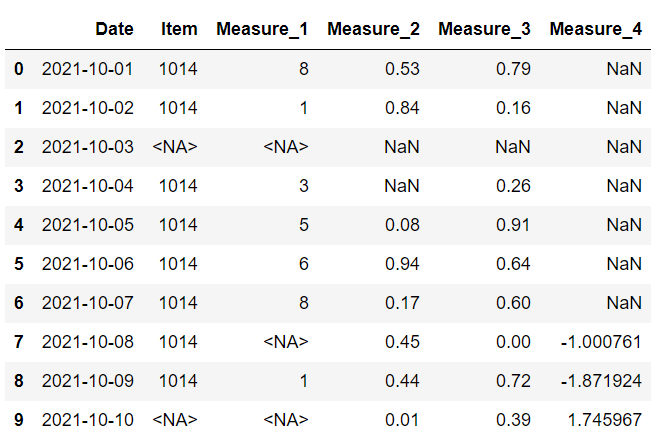Screen dimensions: 659x438
Task: Click the date cell 2021-10-03
Action: 87,147
